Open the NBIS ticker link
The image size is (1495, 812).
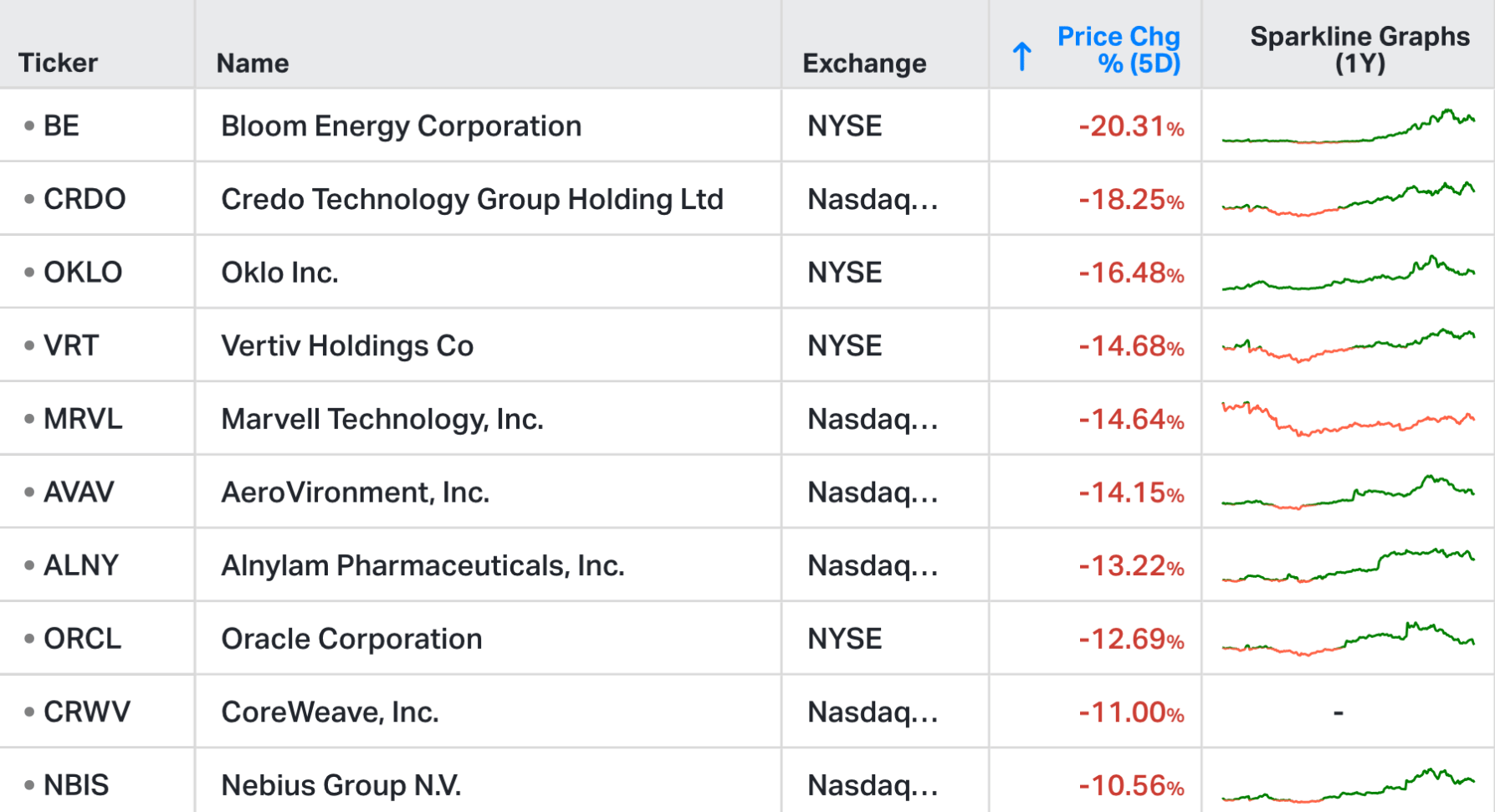coord(76,785)
